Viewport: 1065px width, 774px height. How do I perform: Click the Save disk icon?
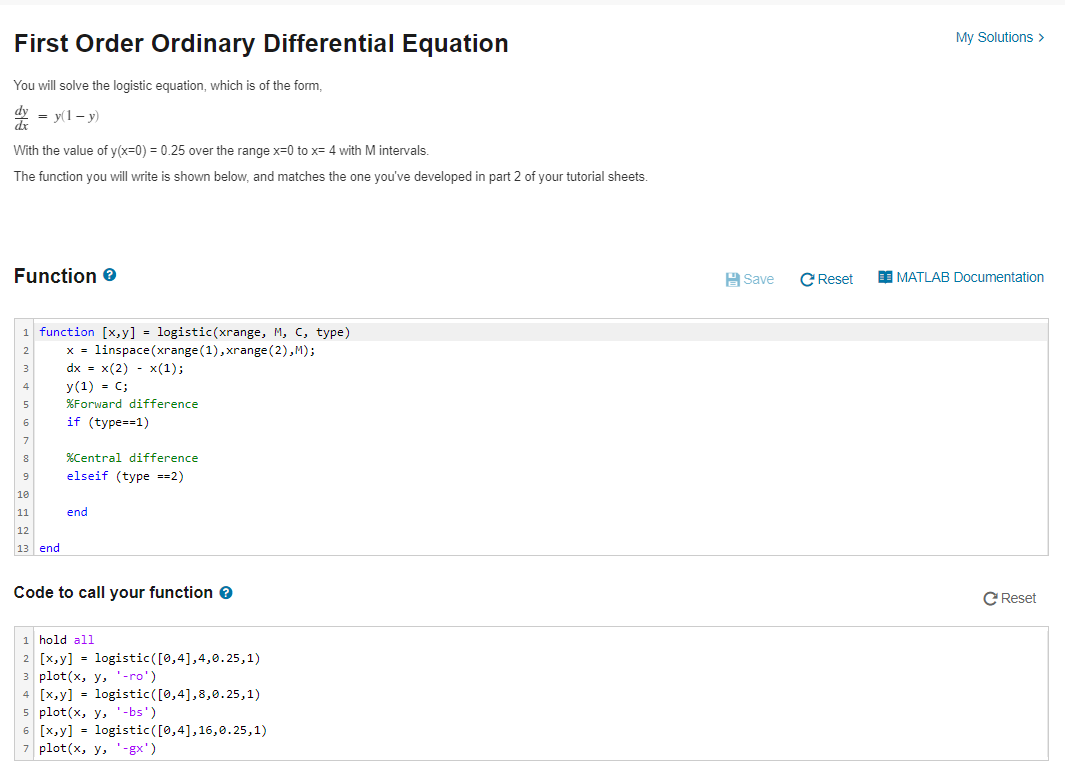coord(731,278)
